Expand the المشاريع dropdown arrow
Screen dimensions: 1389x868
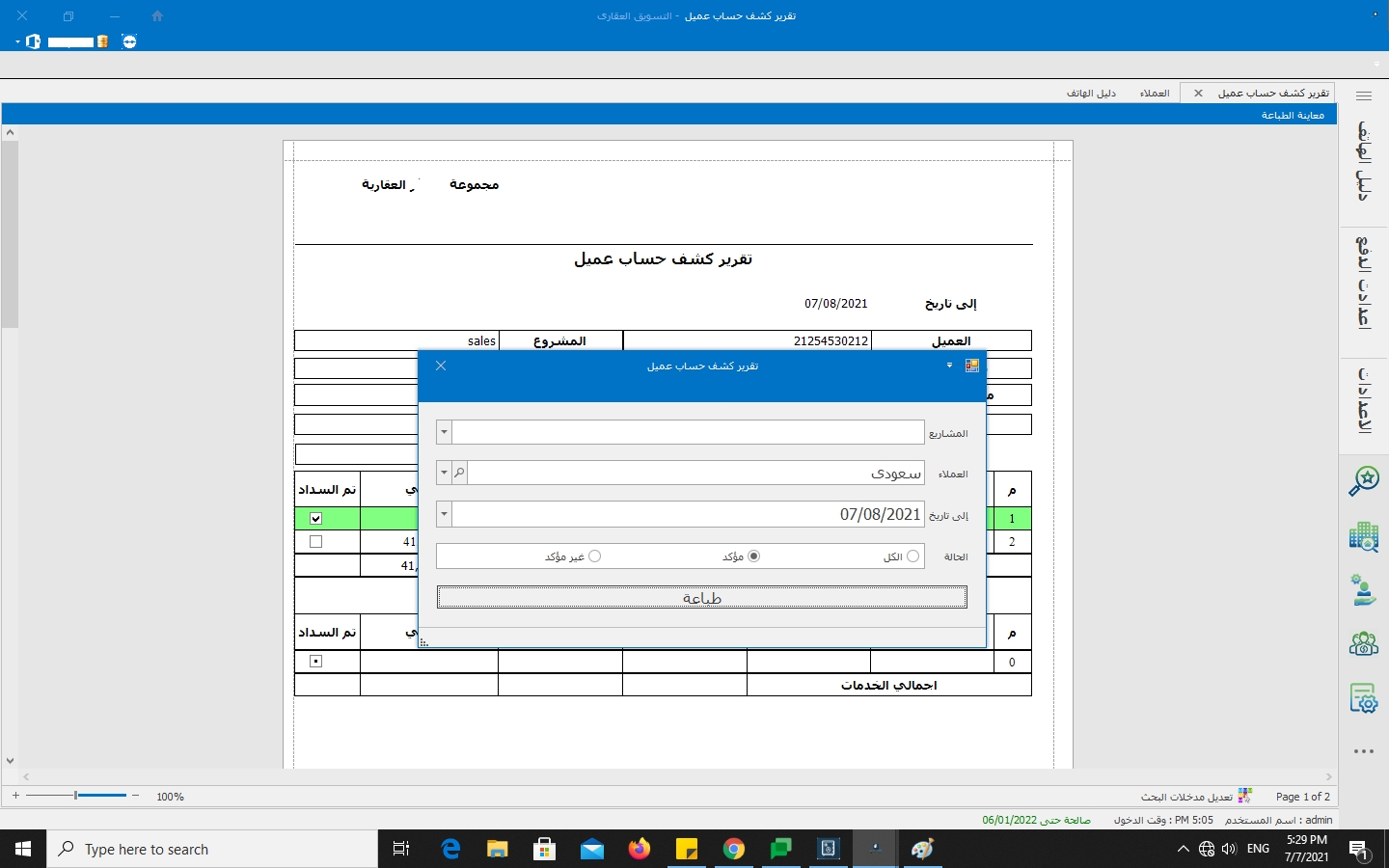445,433
